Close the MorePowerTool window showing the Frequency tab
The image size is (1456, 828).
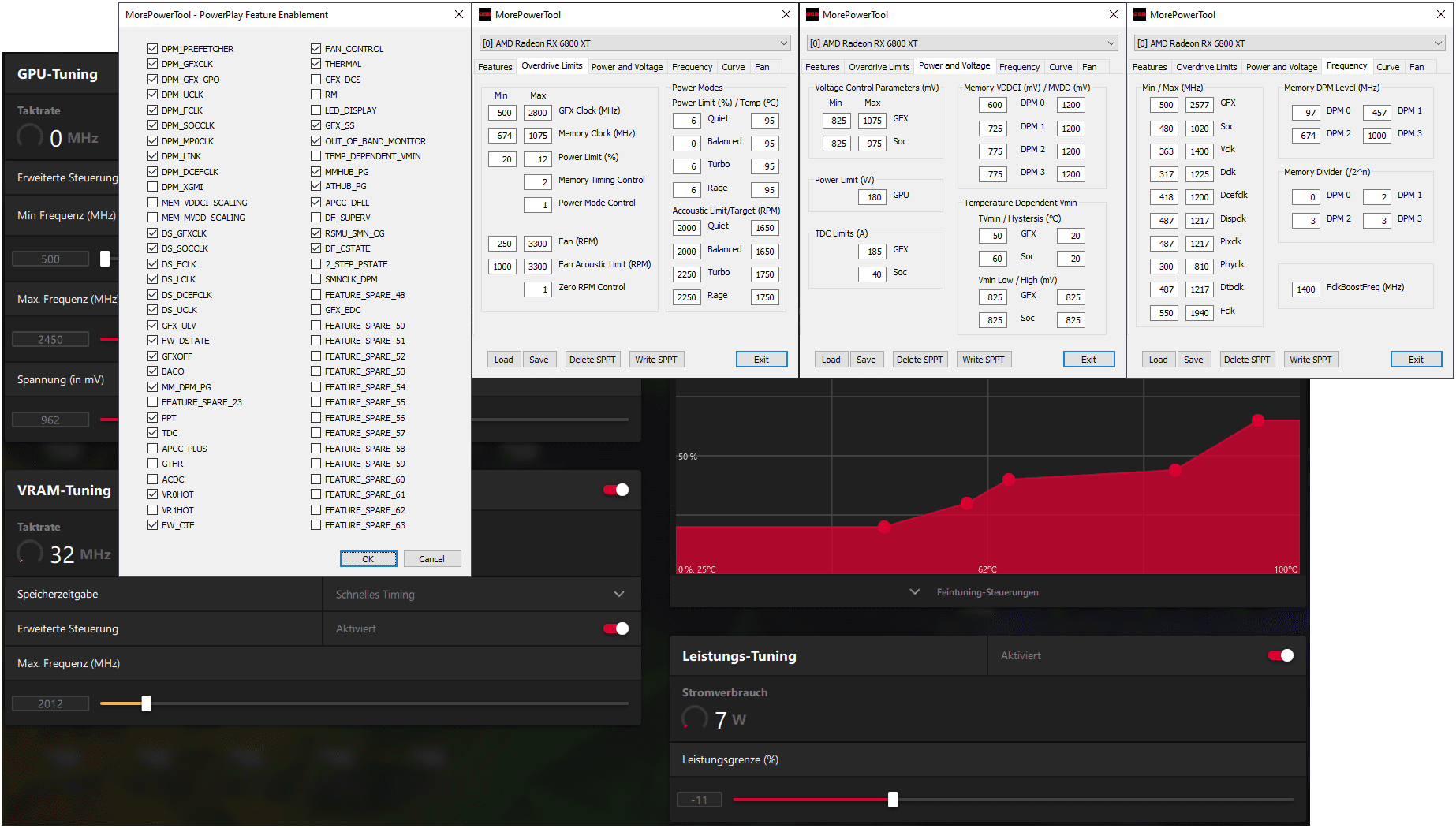click(1441, 14)
